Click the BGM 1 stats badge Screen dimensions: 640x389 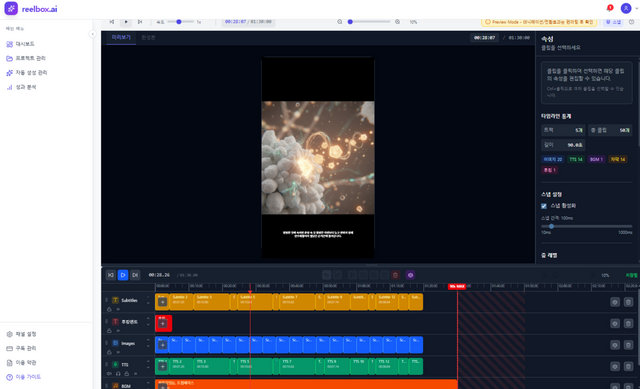click(x=596, y=159)
